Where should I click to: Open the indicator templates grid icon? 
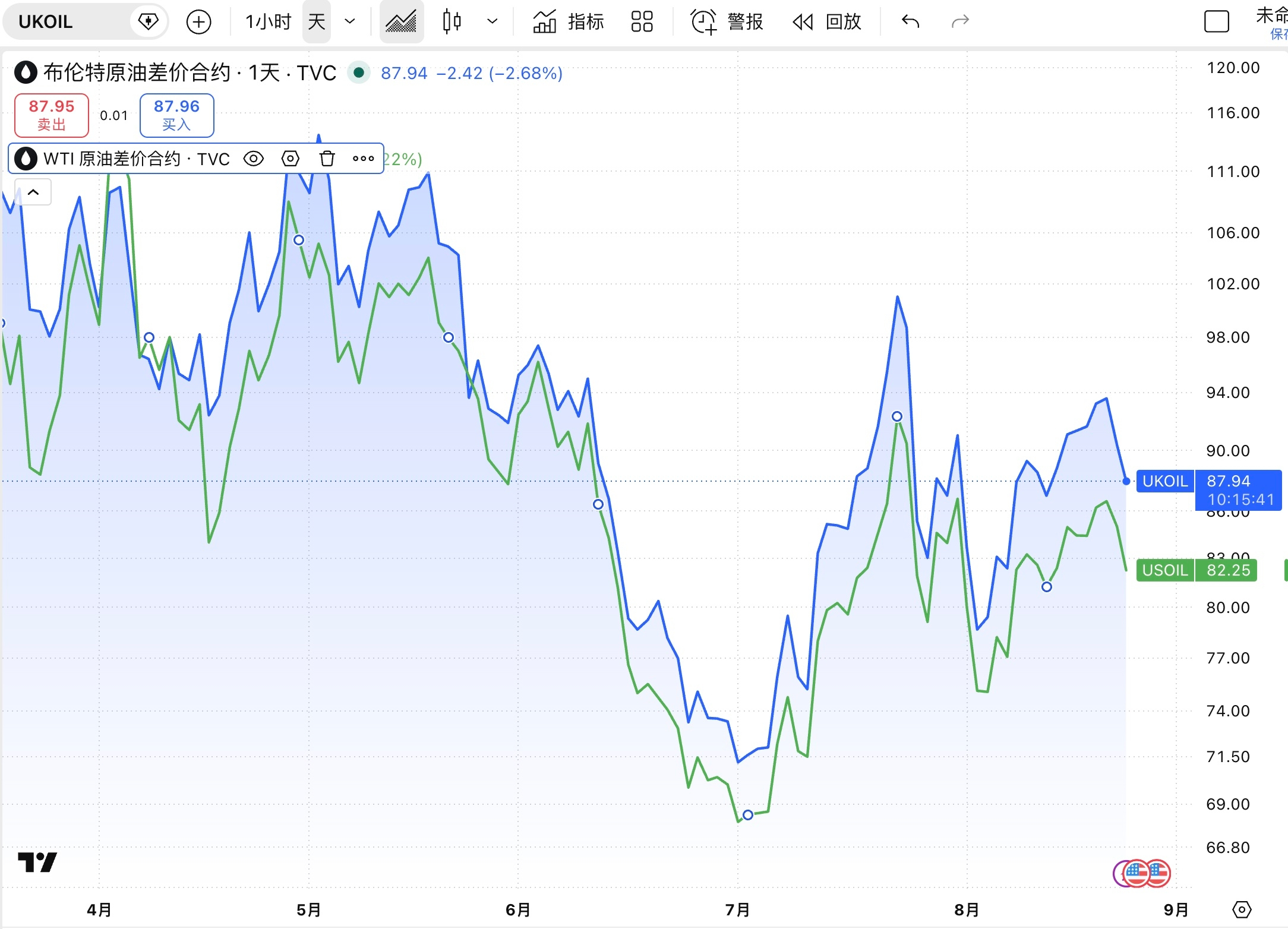pos(642,22)
